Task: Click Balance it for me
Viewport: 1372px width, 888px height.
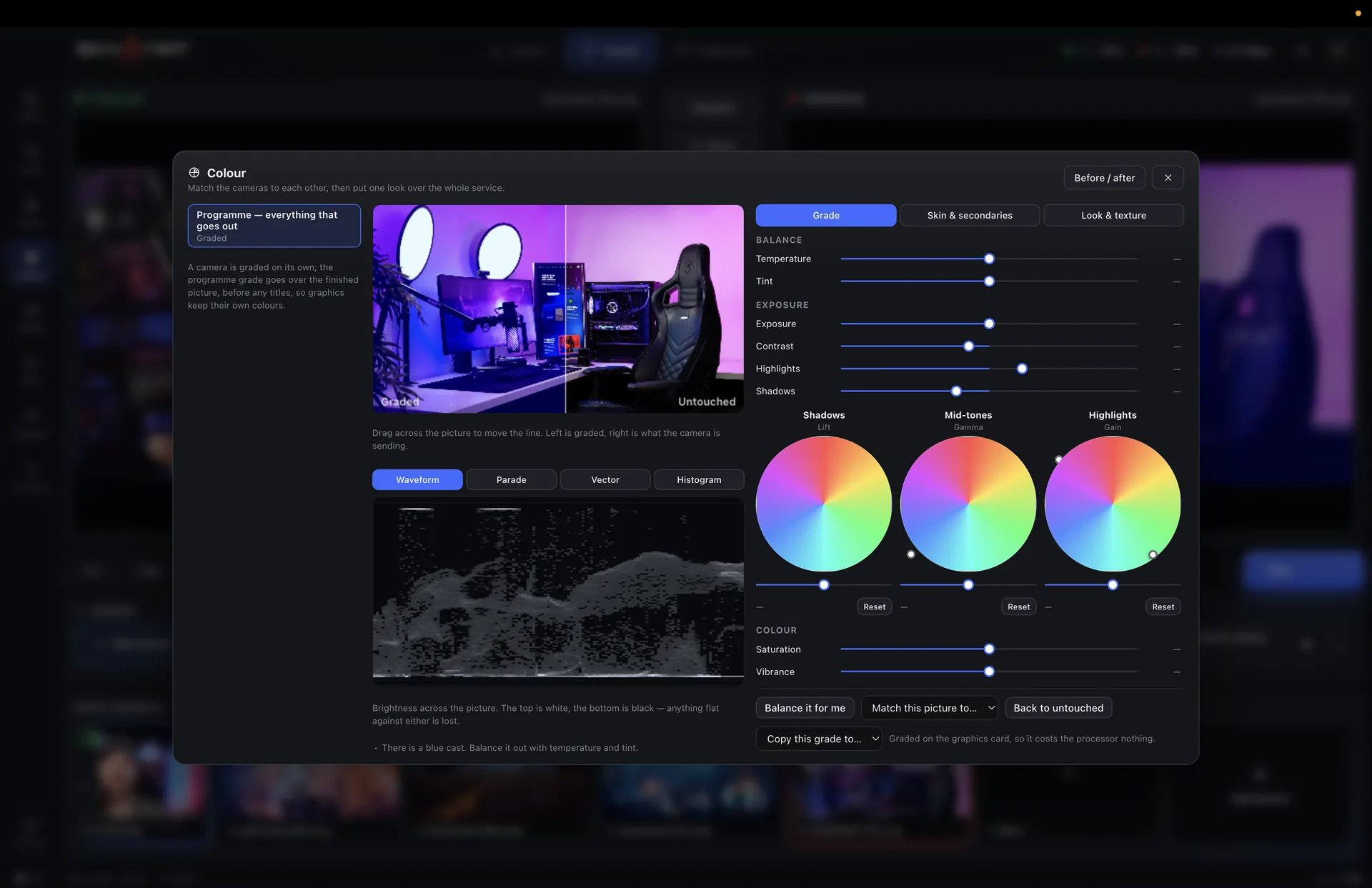Action: (x=805, y=708)
